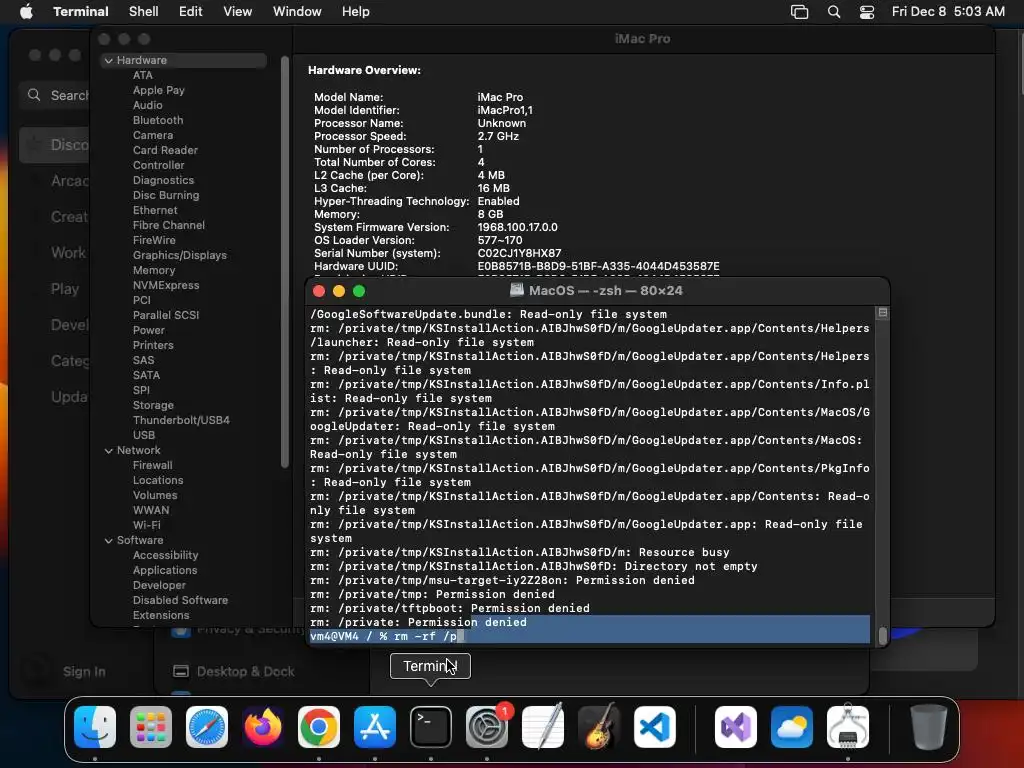Open Launchpad in the Dock
Viewport: 1024px width, 768px height.
point(151,727)
